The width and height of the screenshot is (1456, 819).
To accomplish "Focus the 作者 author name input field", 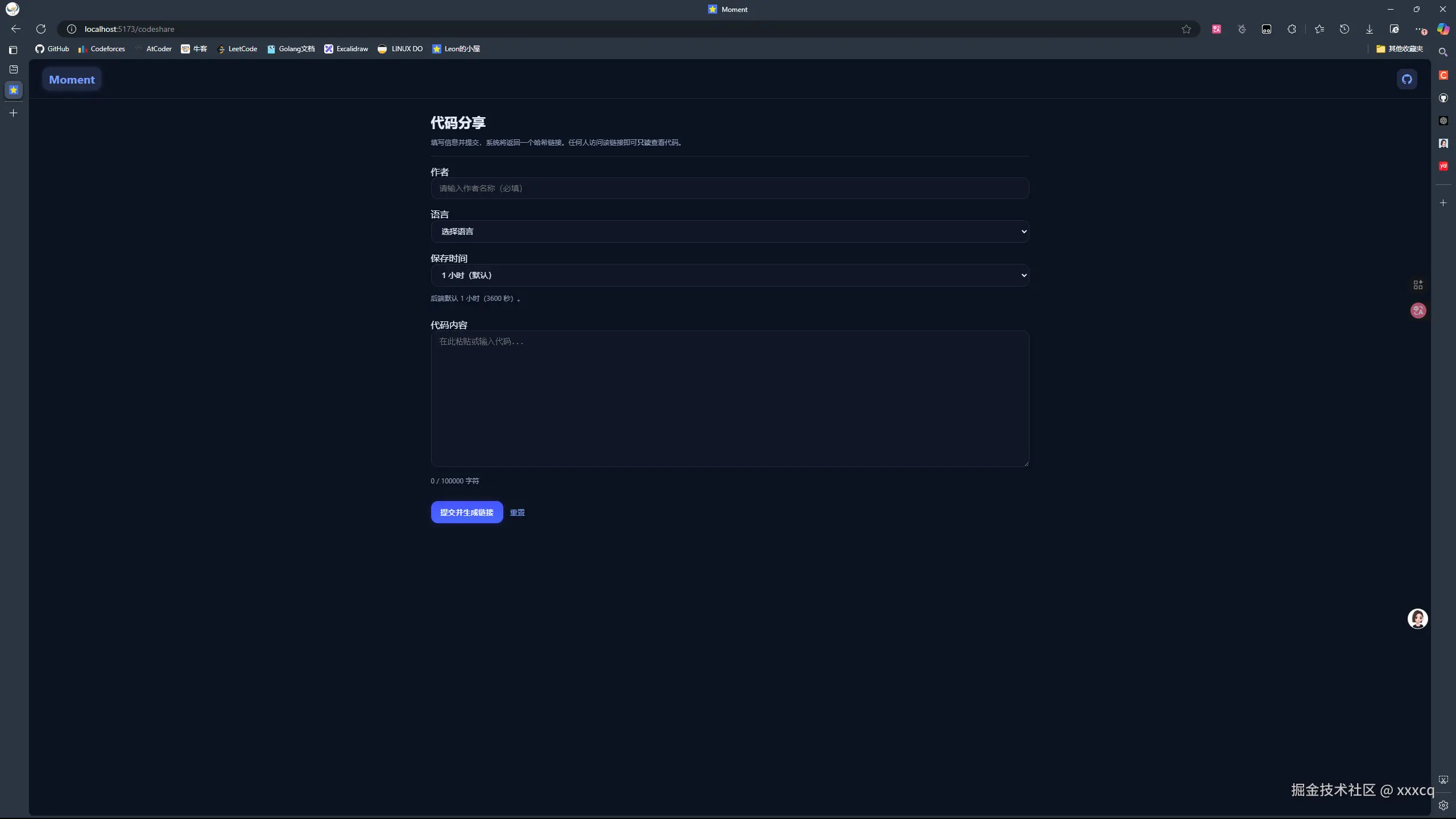I will pyautogui.click(x=730, y=188).
